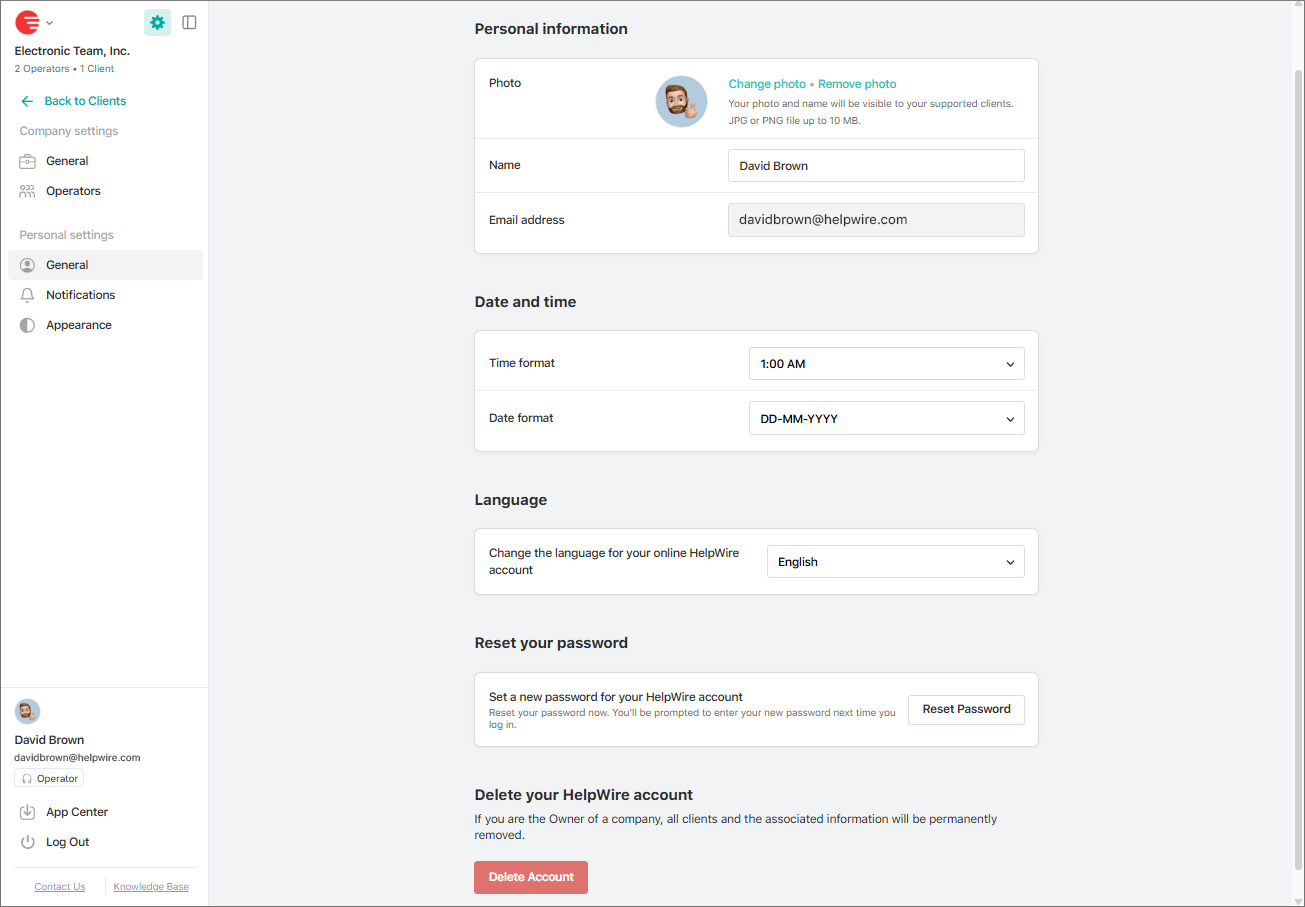Select General under Personal settings
The width and height of the screenshot is (1305, 907).
coord(67,264)
